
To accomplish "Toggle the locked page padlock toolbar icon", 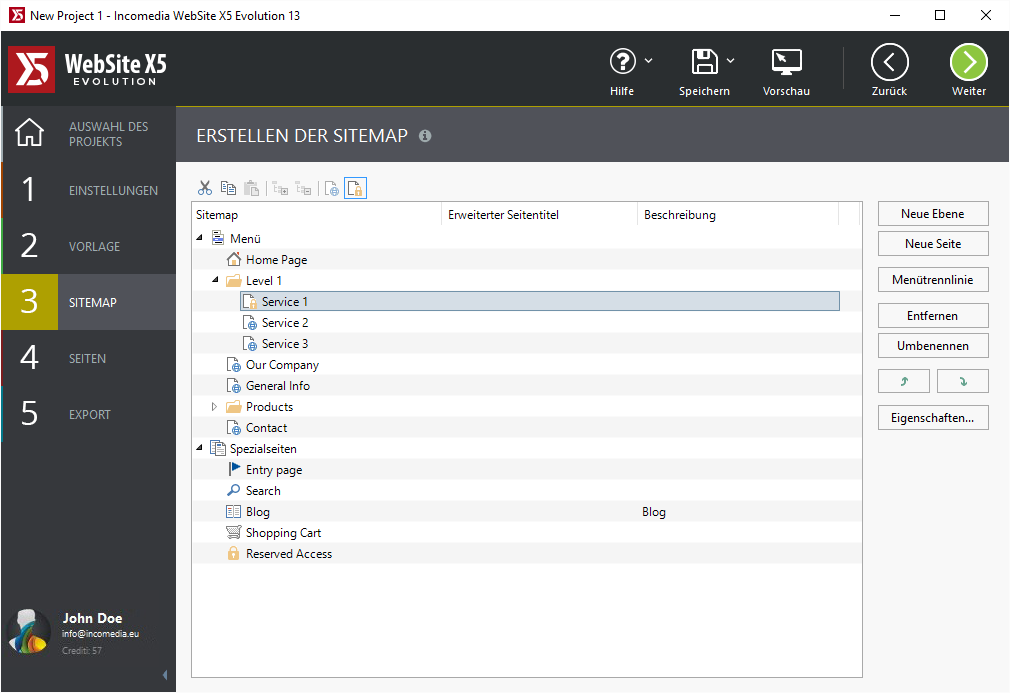I will (x=355, y=188).
